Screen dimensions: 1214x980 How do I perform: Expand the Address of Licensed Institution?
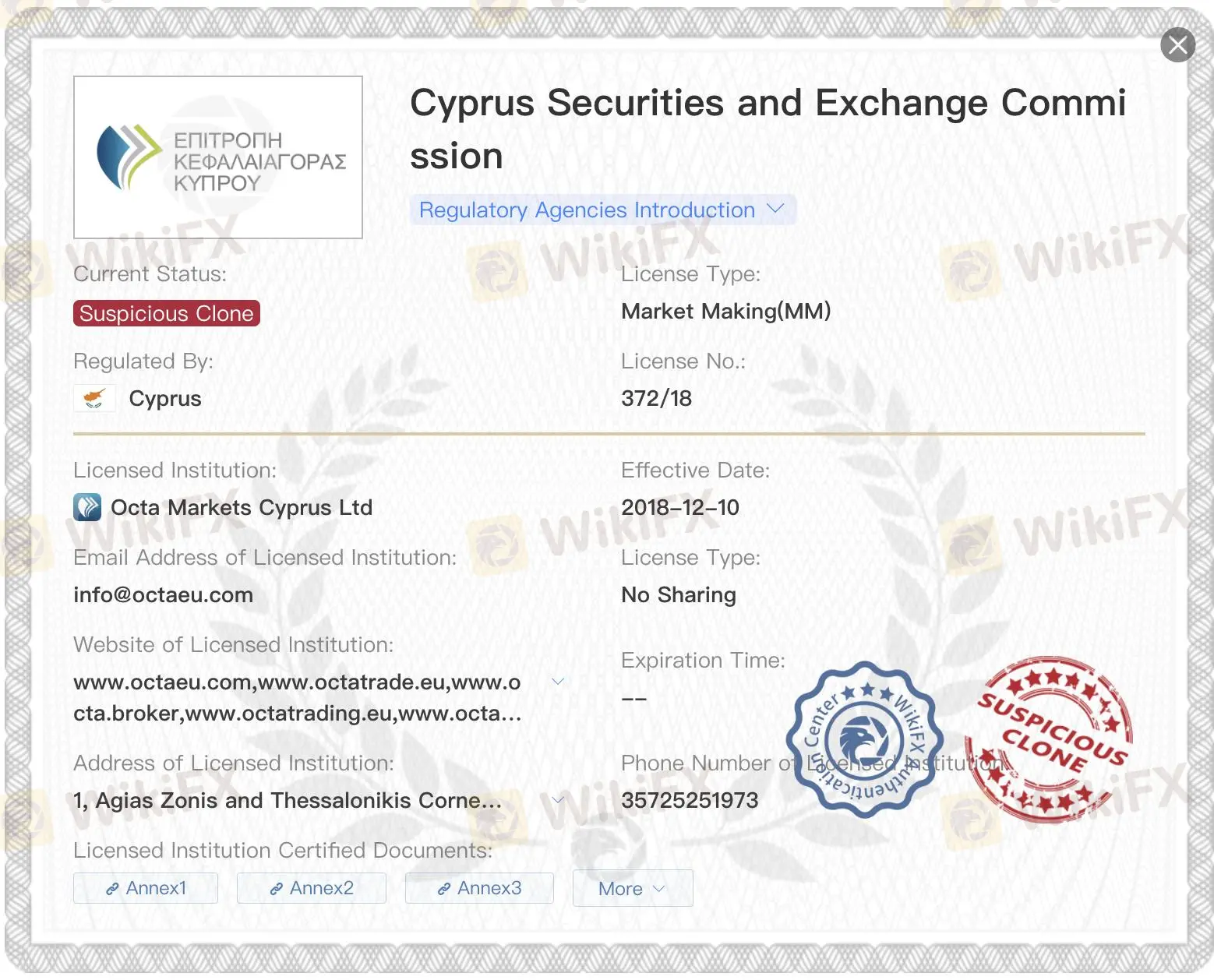(x=558, y=799)
